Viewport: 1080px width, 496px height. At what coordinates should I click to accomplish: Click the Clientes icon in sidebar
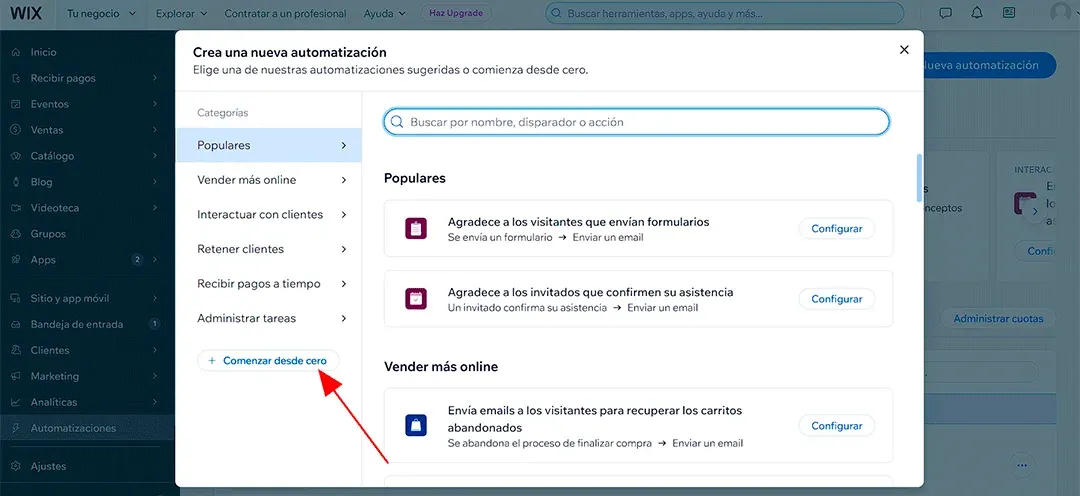[x=16, y=350]
